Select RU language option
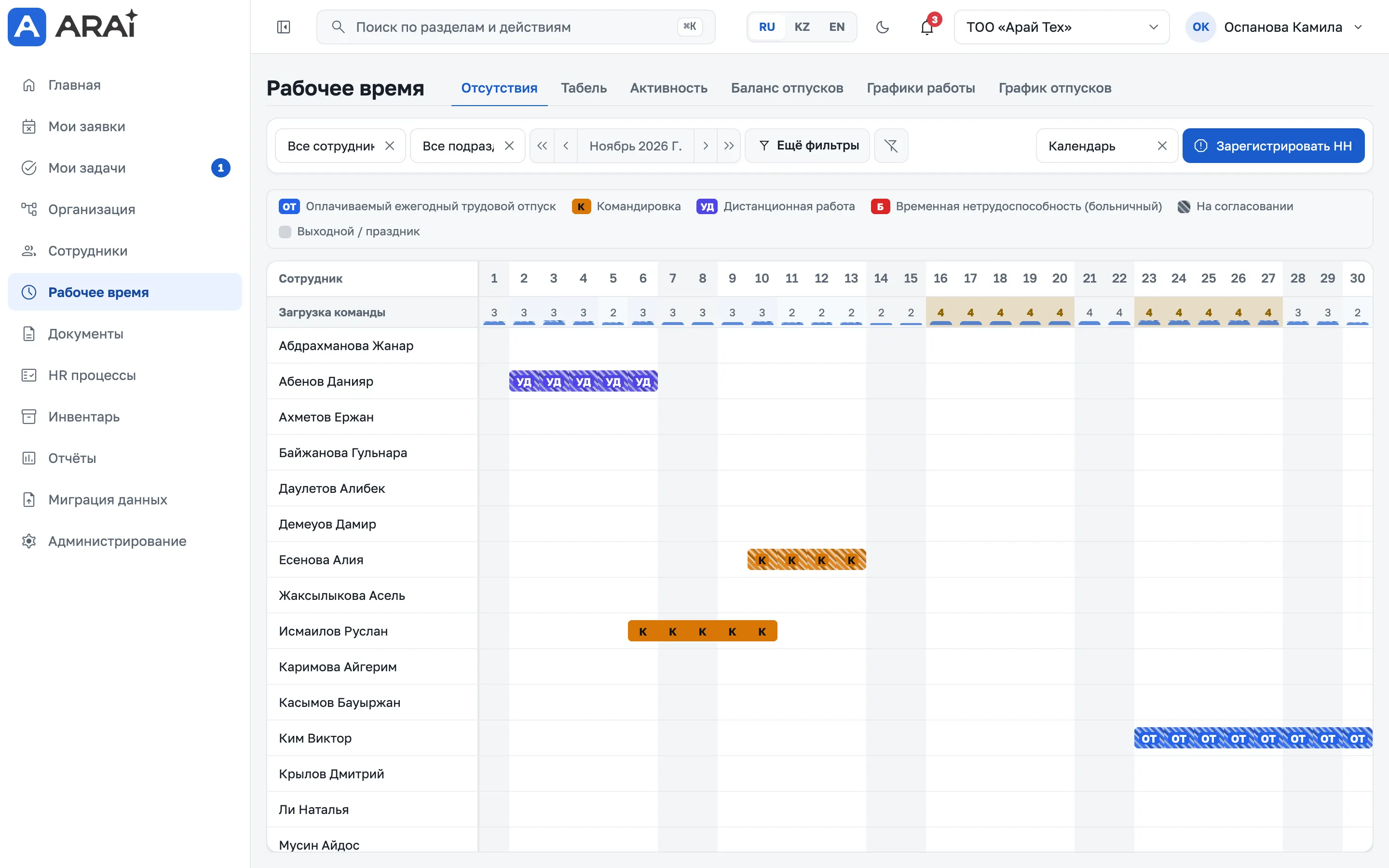 click(x=767, y=27)
